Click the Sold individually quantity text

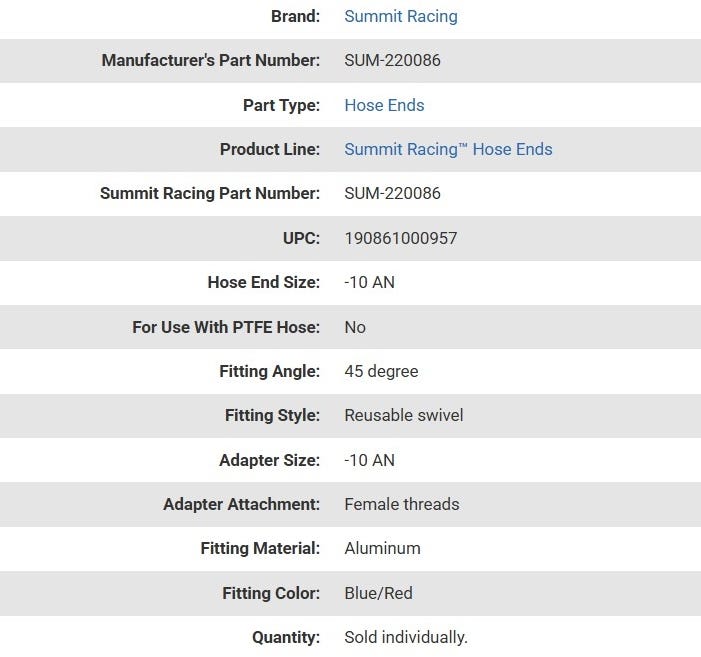[x=405, y=637]
